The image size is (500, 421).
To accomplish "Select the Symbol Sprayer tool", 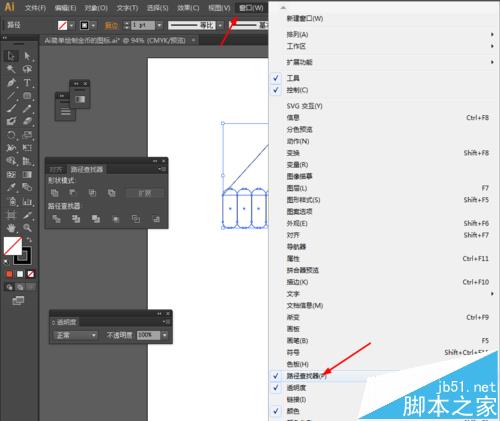I will (11, 201).
